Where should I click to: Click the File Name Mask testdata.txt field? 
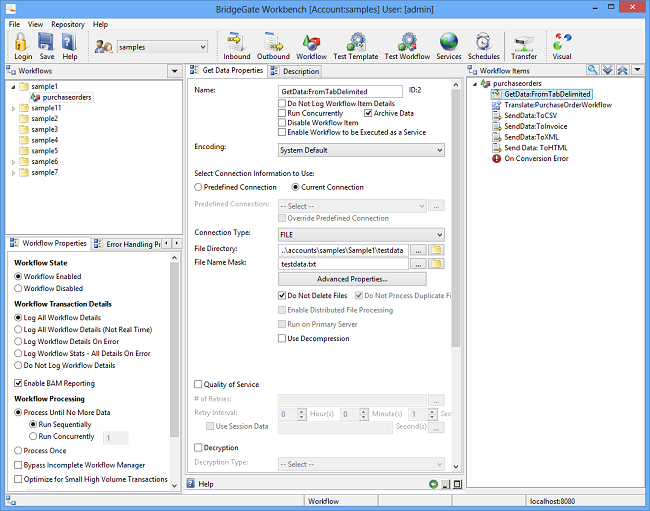pos(343,264)
